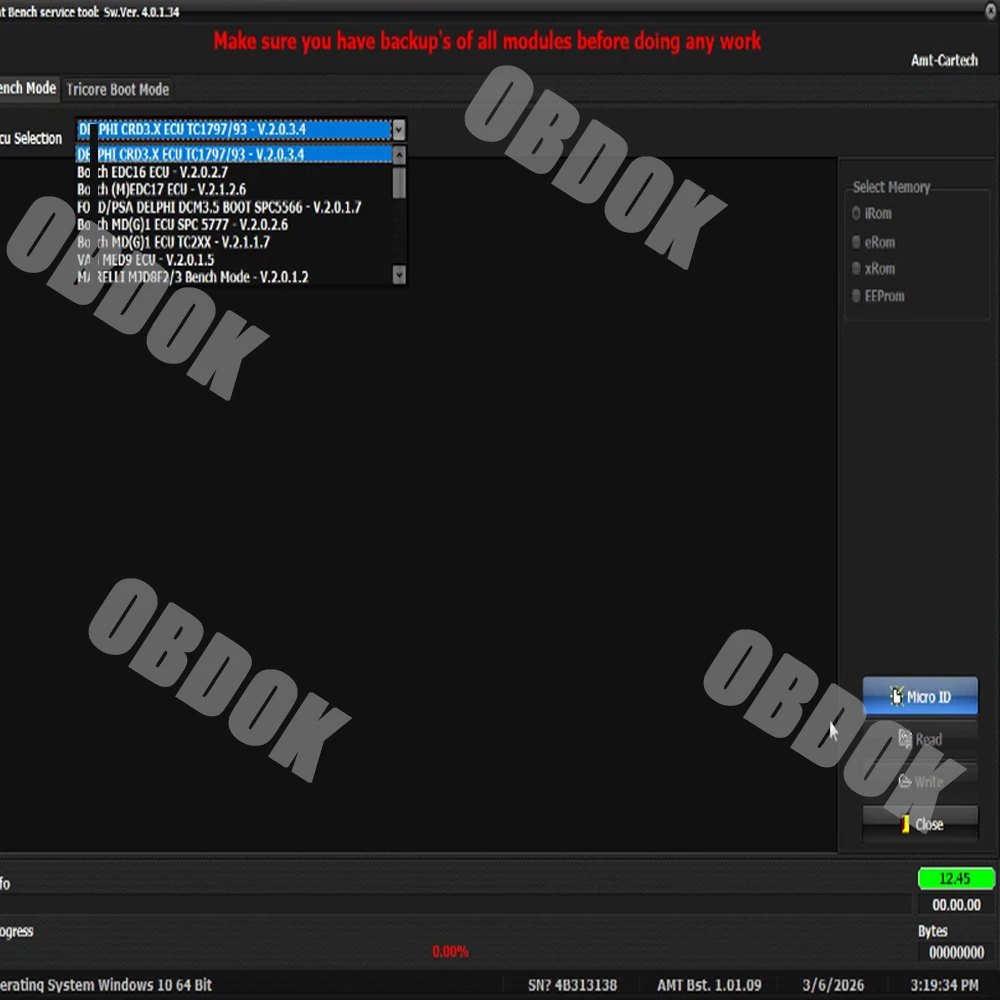This screenshot has width=1000, height=1000.
Task: Click the 0.00% progress value
Action: 450,952
